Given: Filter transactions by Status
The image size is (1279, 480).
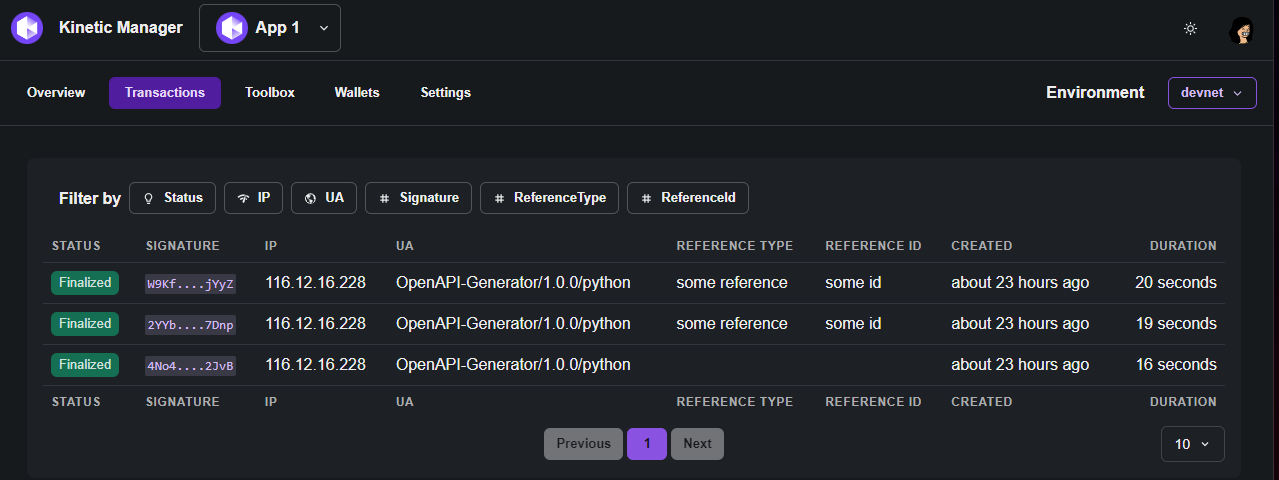Looking at the screenshot, I should [172, 198].
